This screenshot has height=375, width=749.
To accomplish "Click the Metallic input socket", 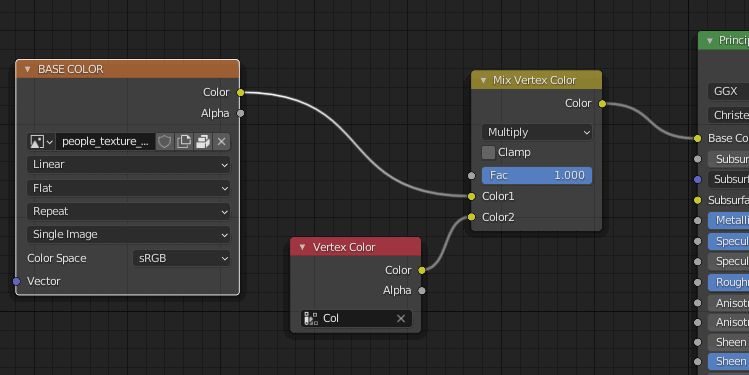I will coord(697,221).
